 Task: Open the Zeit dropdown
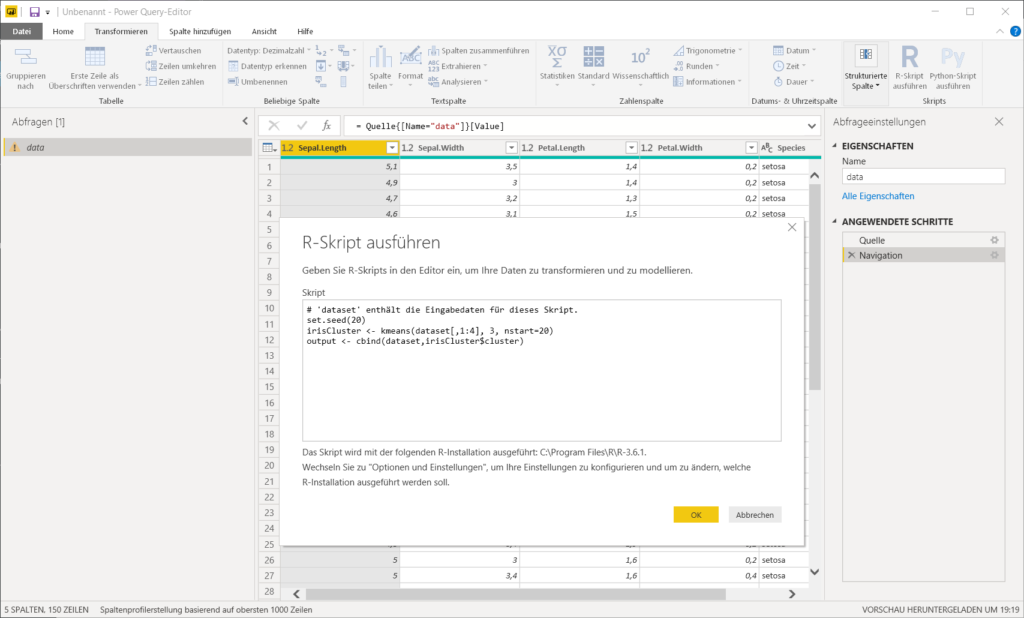click(x=790, y=66)
